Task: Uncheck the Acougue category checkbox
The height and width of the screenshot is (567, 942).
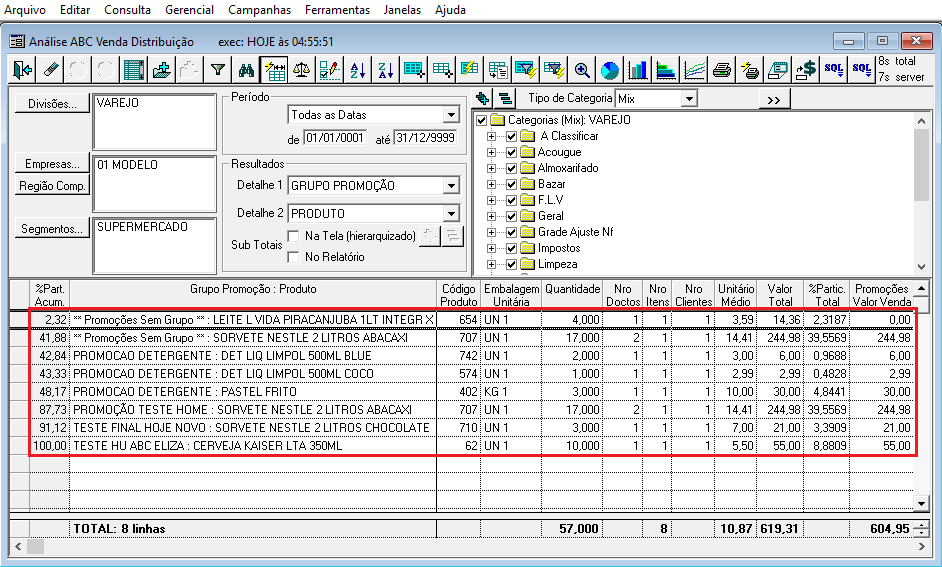Action: [511, 153]
